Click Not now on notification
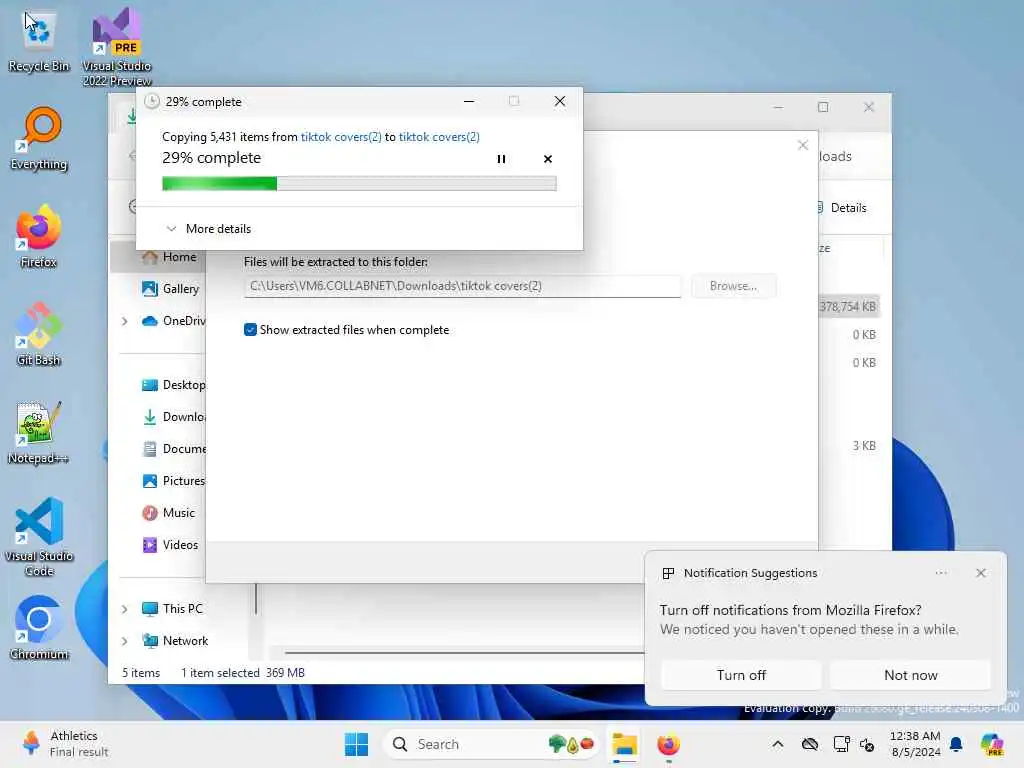Image resolution: width=1024 pixels, height=768 pixels. [x=910, y=675]
